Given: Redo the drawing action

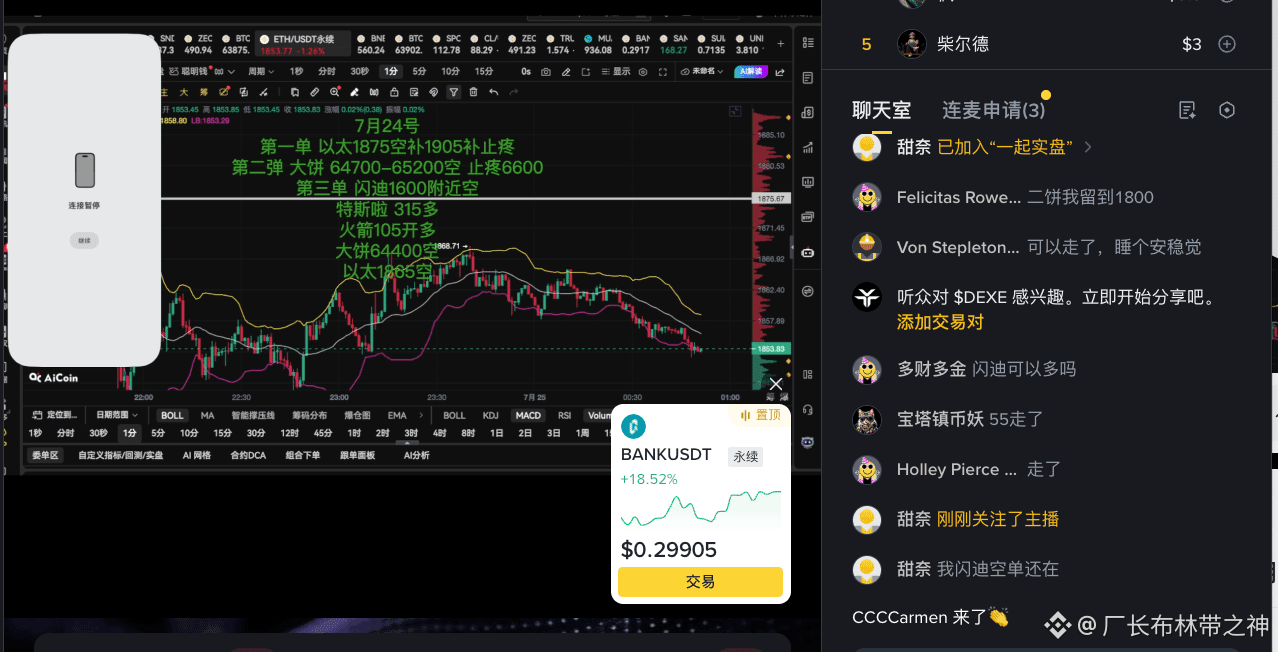Looking at the screenshot, I should [513, 92].
